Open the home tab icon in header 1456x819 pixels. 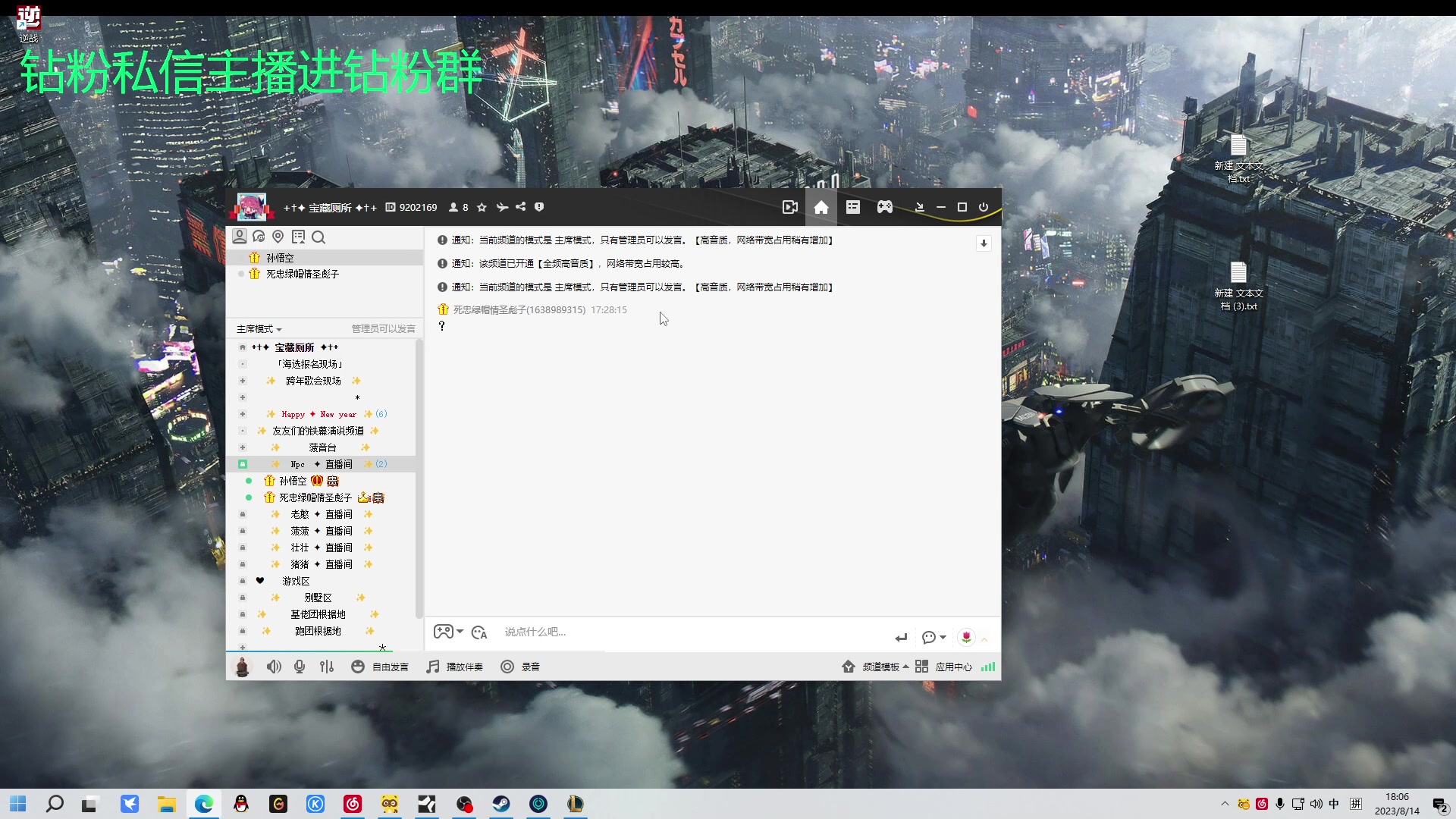coord(821,207)
